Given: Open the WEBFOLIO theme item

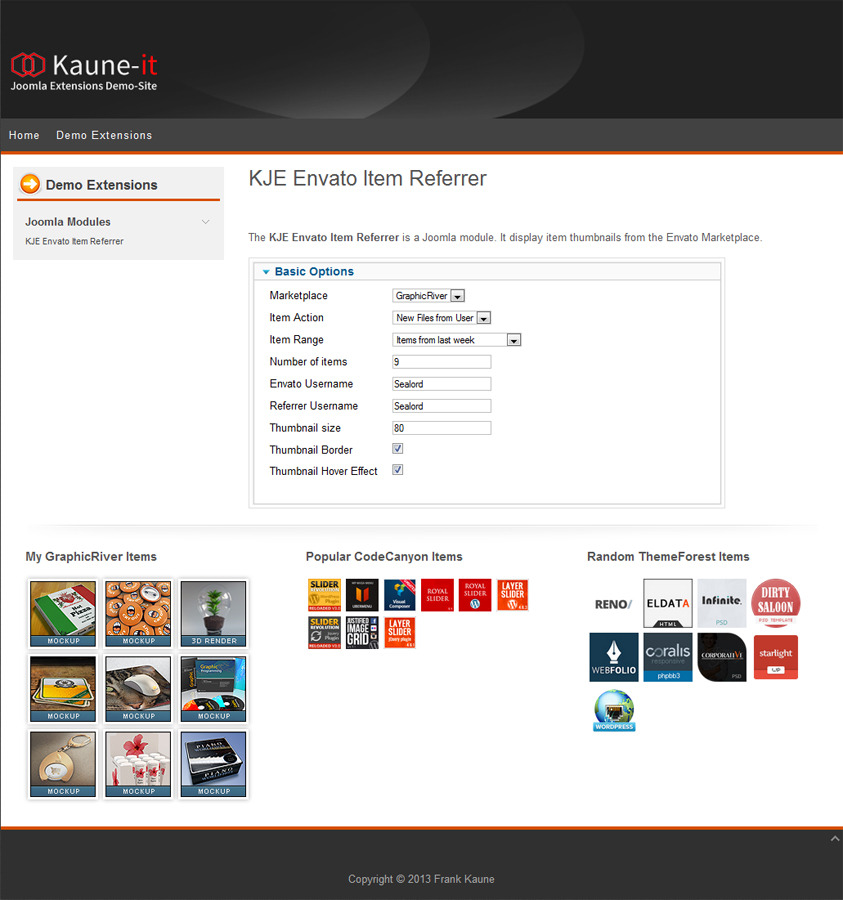Looking at the screenshot, I should coord(613,657).
